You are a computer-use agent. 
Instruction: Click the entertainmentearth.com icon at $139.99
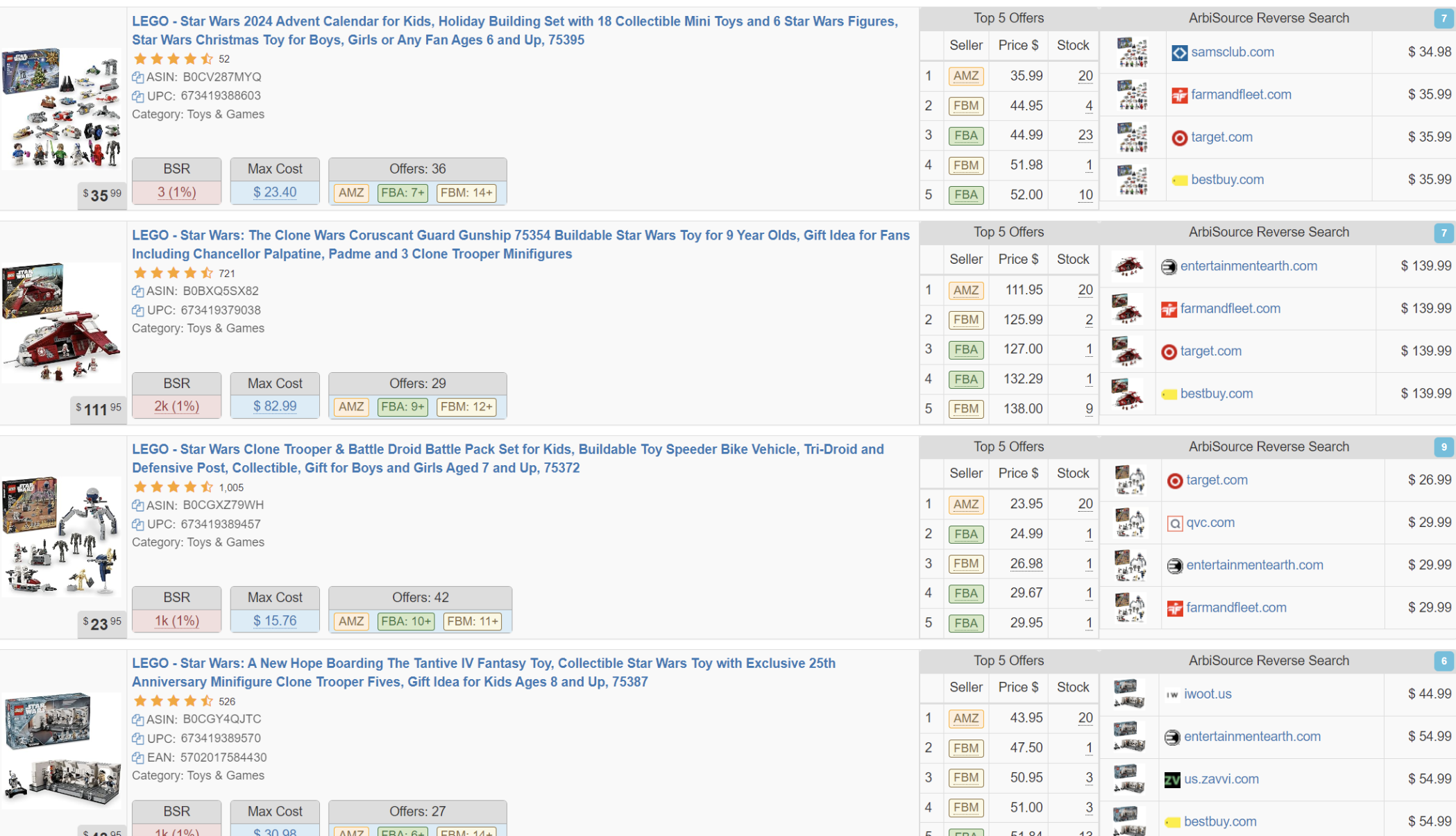[x=1169, y=267]
